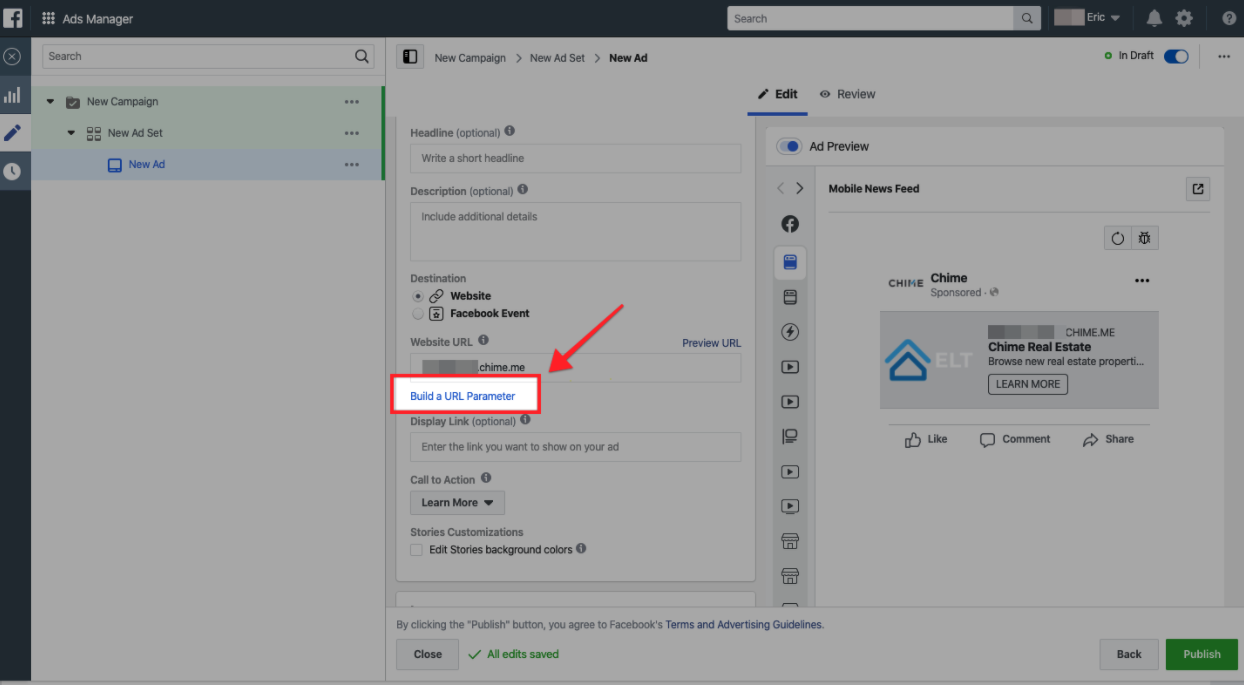The width and height of the screenshot is (1244, 685).
Task: Collapse the New Campaign tree arrow
Action: click(50, 101)
